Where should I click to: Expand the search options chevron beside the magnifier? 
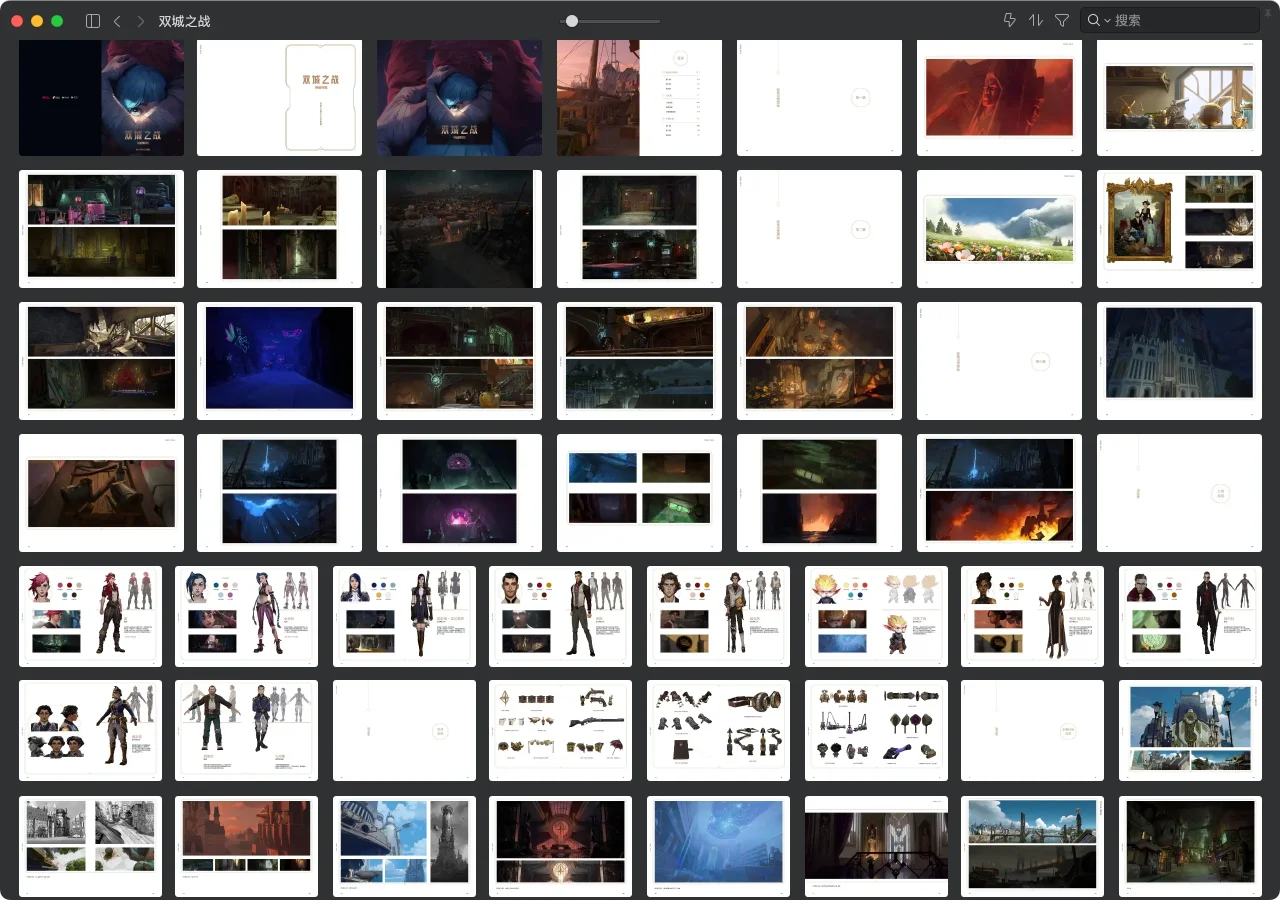(1108, 21)
